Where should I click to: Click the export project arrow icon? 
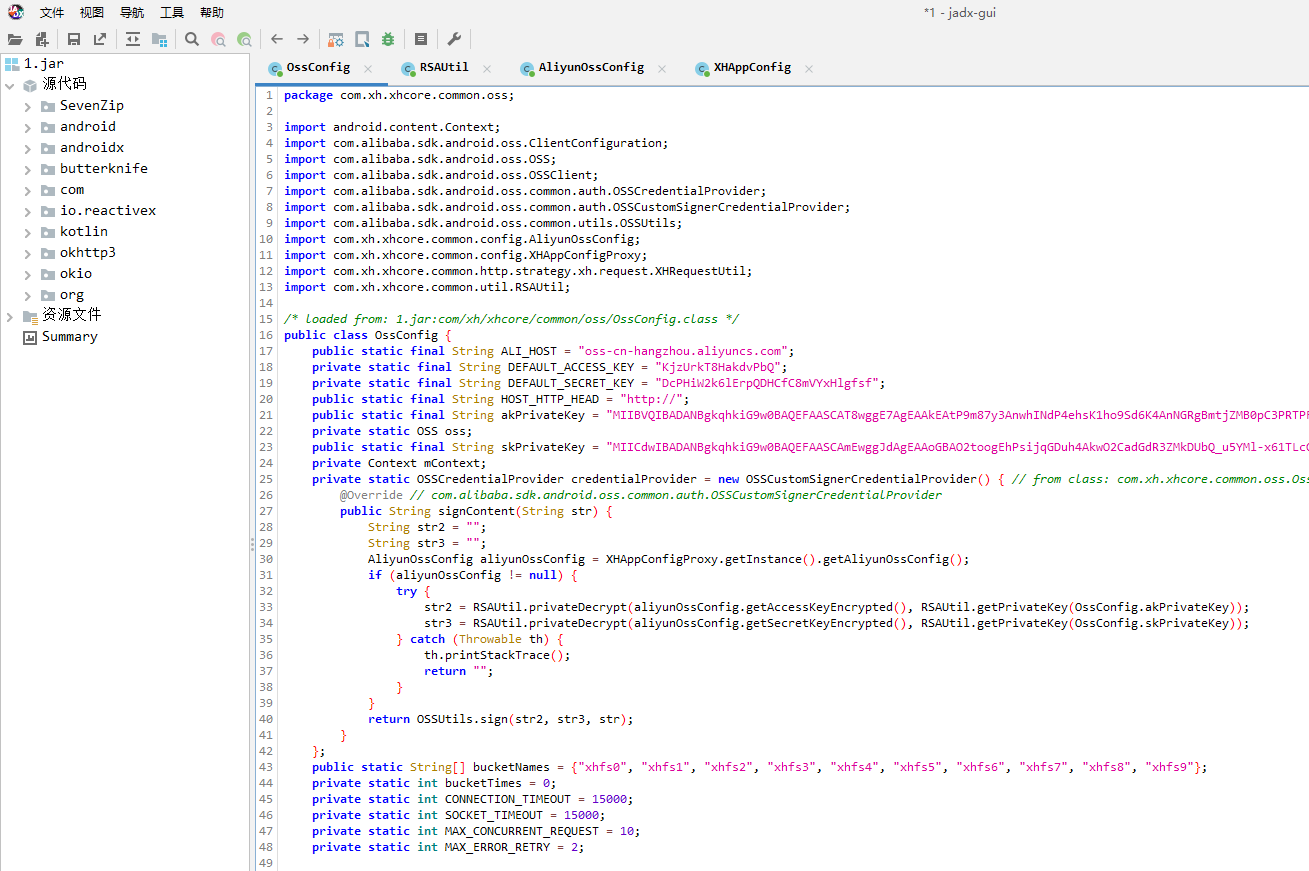100,39
